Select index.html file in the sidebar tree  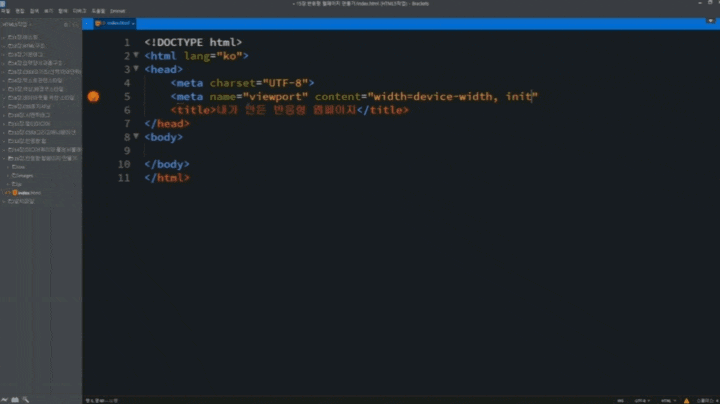pos(27,193)
